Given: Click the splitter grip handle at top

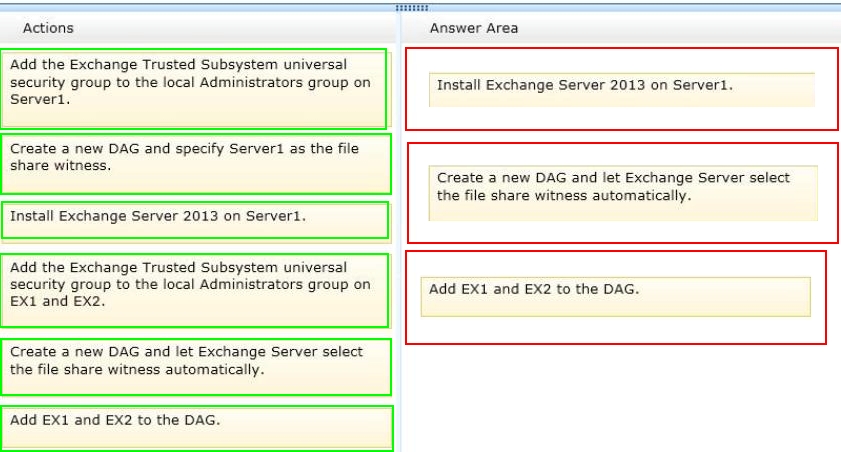Looking at the screenshot, I should click(412, 8).
